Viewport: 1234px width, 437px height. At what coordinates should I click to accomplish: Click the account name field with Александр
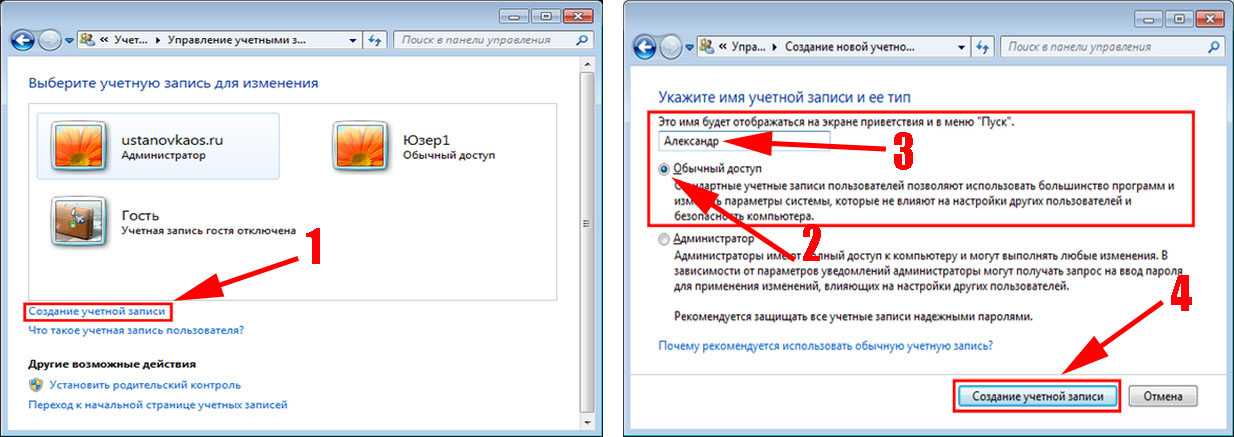point(744,142)
